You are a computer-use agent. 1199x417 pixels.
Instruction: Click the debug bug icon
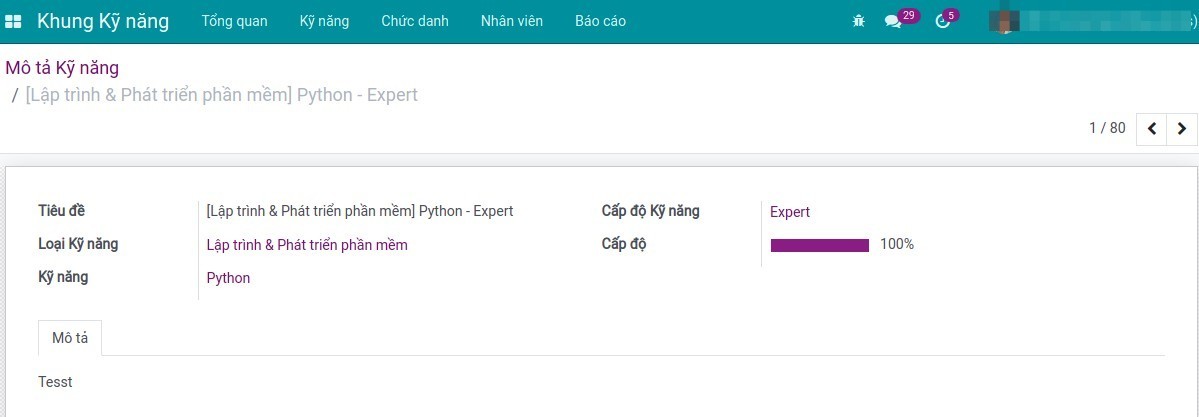(x=858, y=21)
